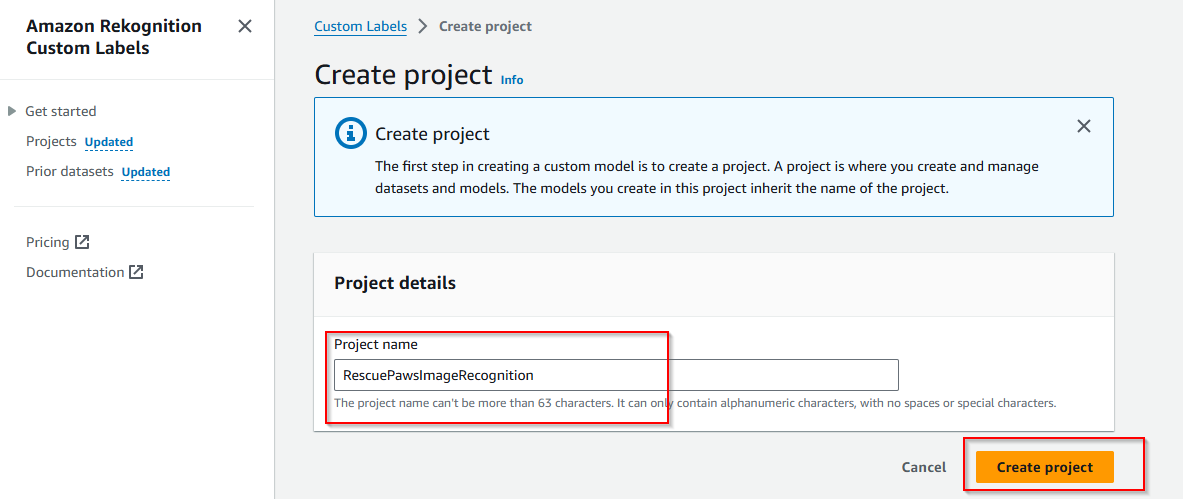Cancel project creation
This screenshot has width=1183, height=499.
tap(923, 467)
